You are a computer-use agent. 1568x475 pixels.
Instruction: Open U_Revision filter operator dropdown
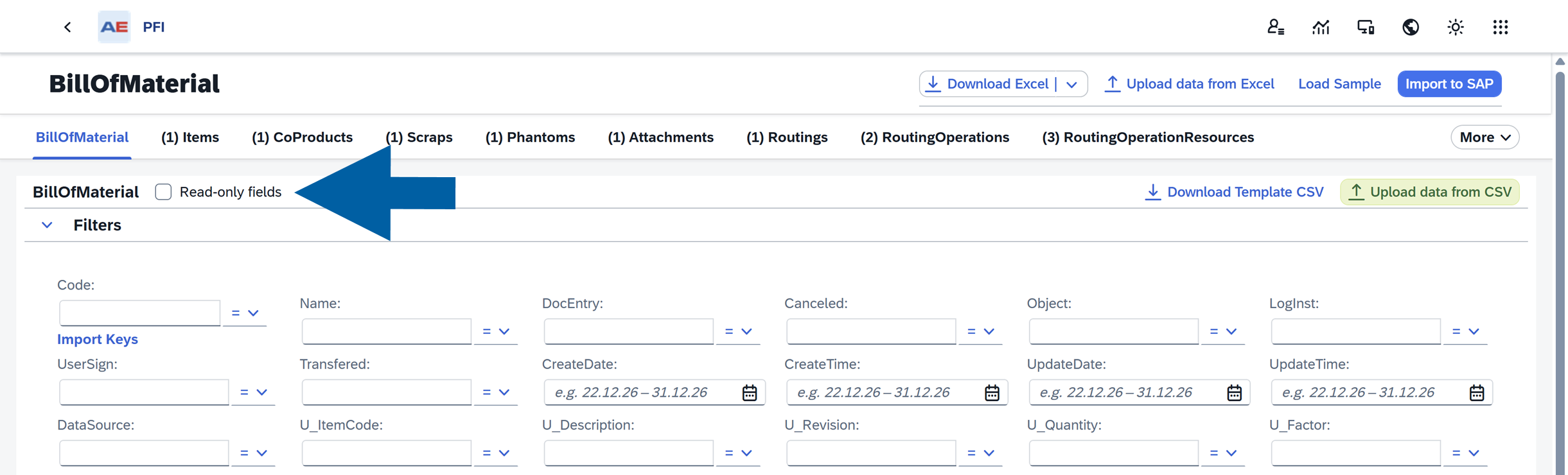[x=981, y=453]
